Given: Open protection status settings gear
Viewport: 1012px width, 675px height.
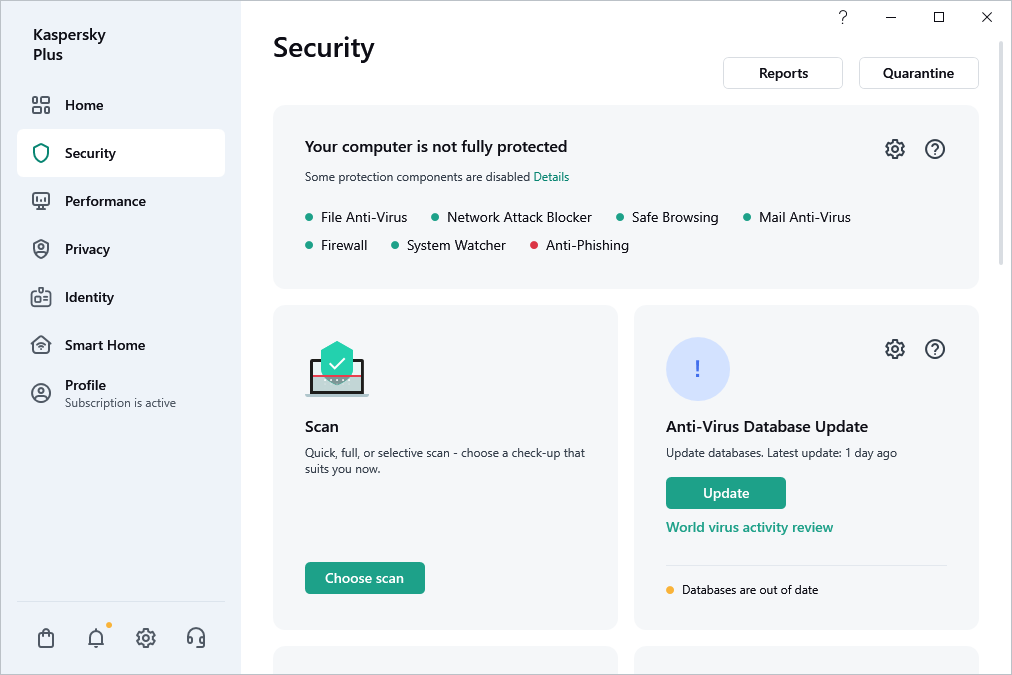Looking at the screenshot, I should coord(894,148).
